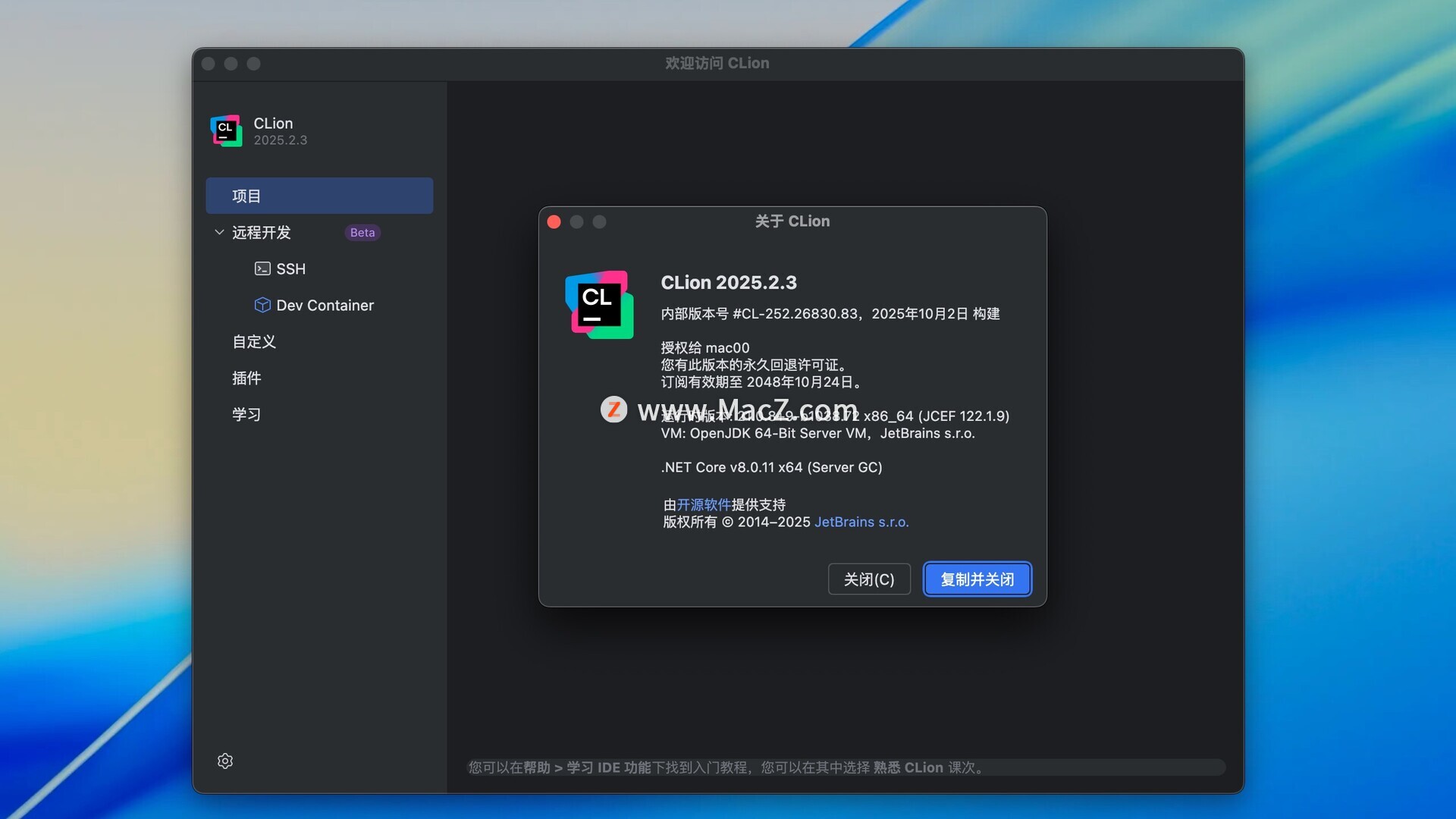Click the 远程开发 tree label
1456x819 pixels.
tap(262, 232)
